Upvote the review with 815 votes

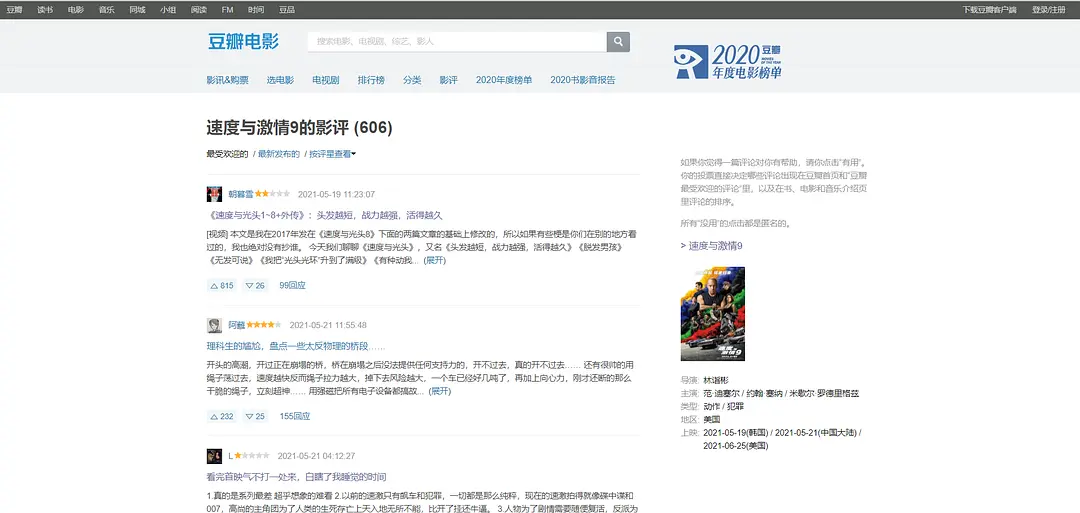(x=221, y=285)
